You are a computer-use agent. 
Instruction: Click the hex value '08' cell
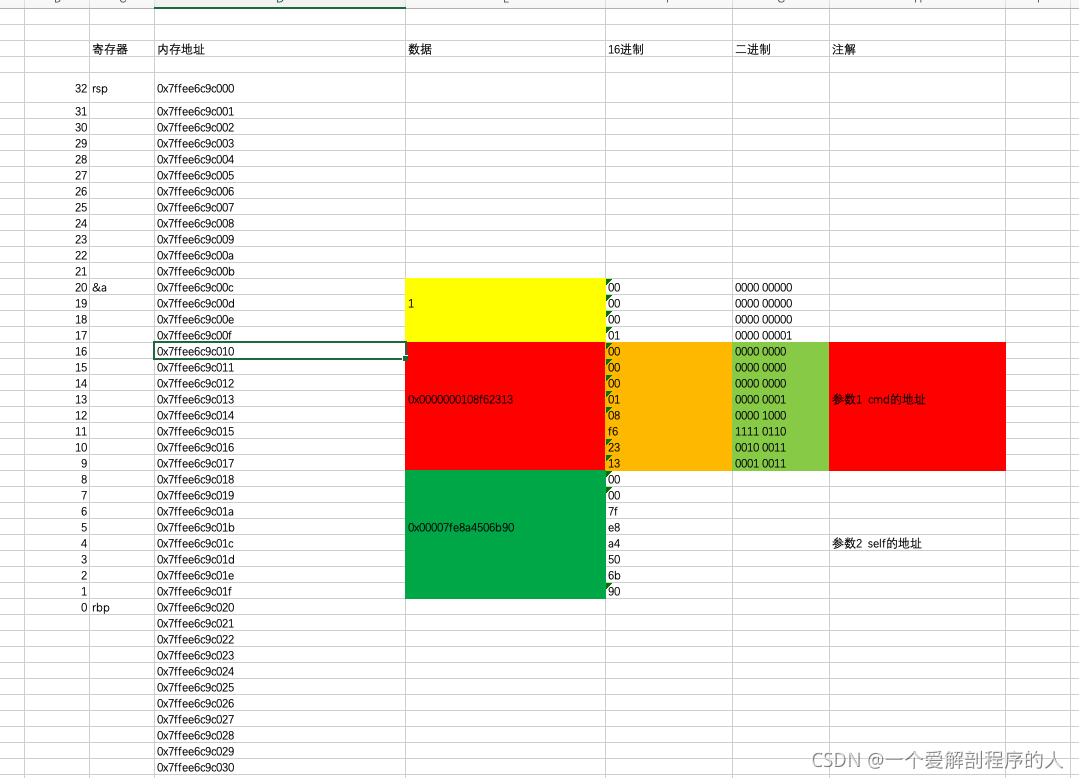(x=669, y=415)
